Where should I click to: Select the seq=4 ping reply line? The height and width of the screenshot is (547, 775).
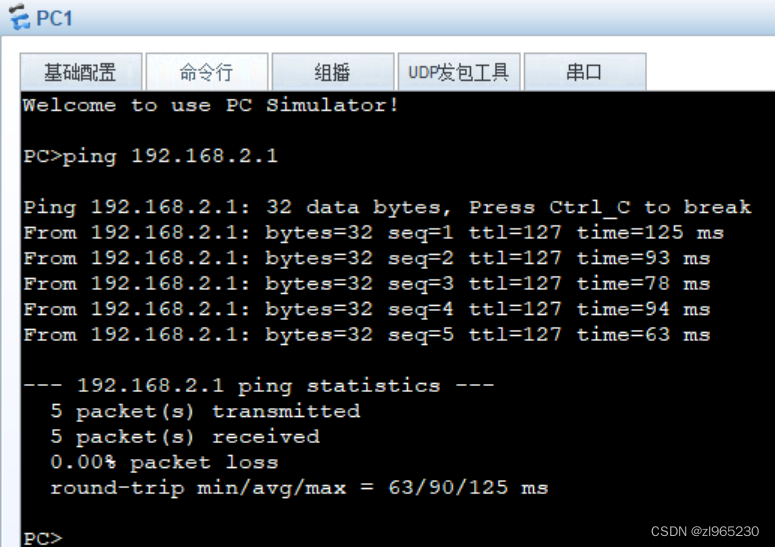(x=367, y=310)
